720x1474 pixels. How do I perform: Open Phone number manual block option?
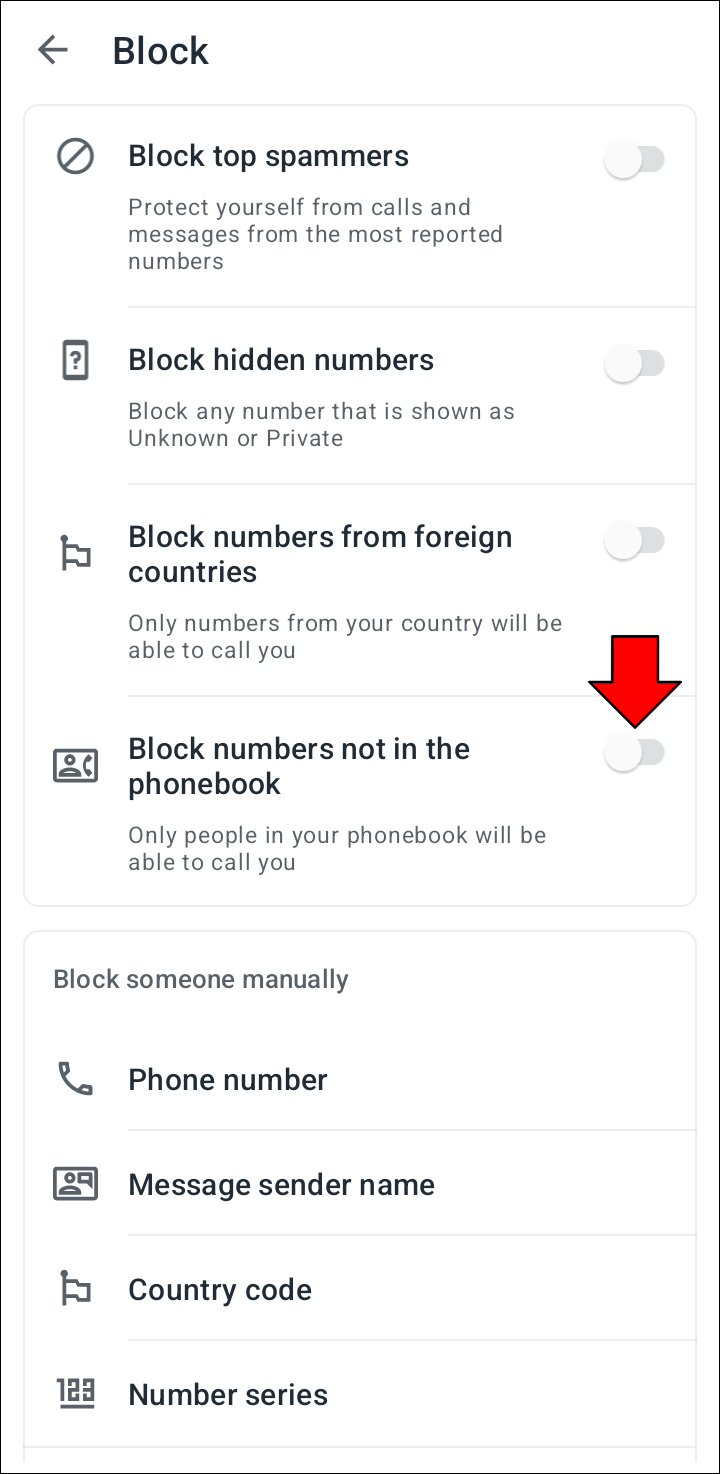[x=228, y=1080]
